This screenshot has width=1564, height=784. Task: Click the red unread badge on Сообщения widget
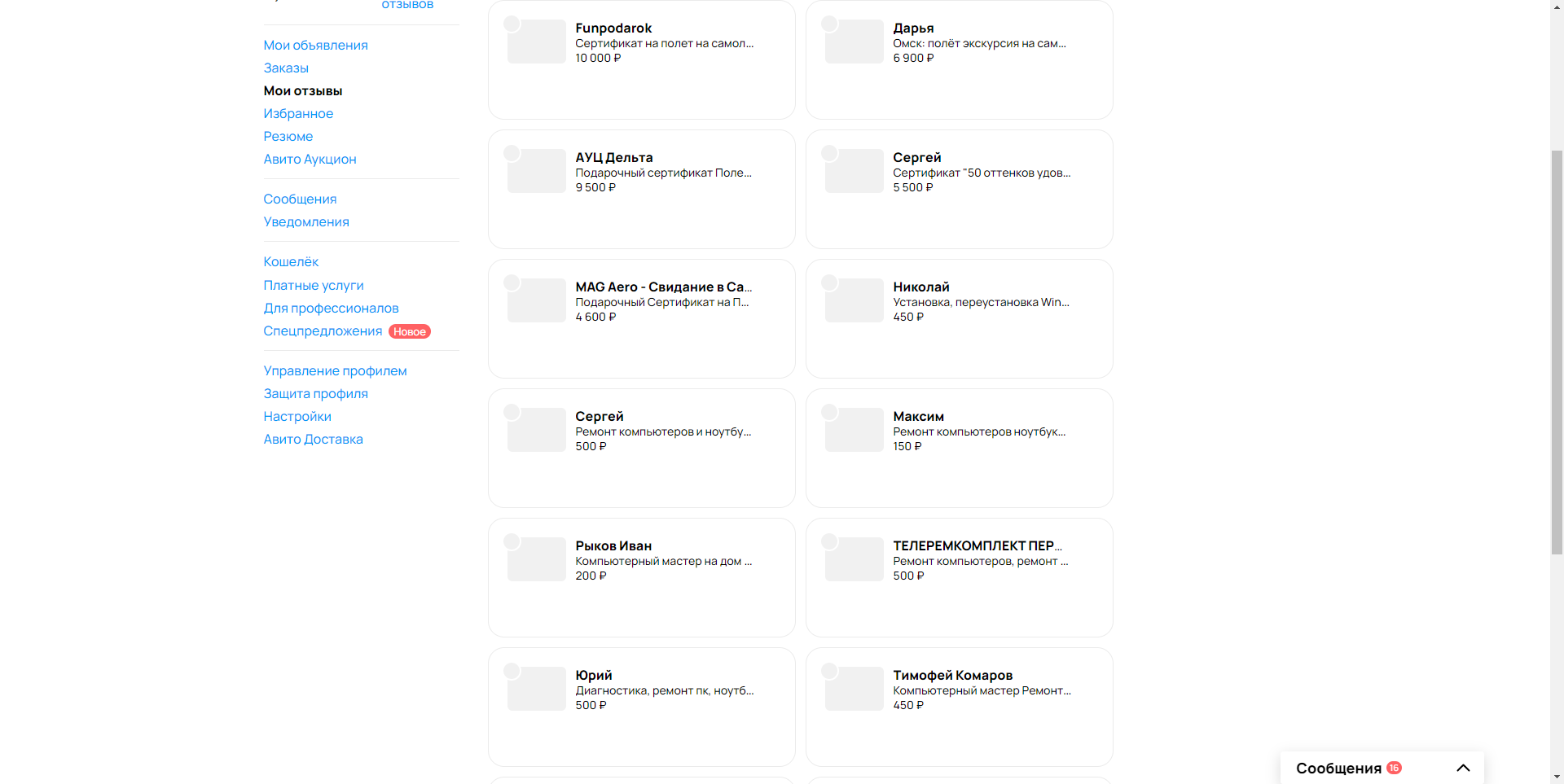pos(1394,768)
